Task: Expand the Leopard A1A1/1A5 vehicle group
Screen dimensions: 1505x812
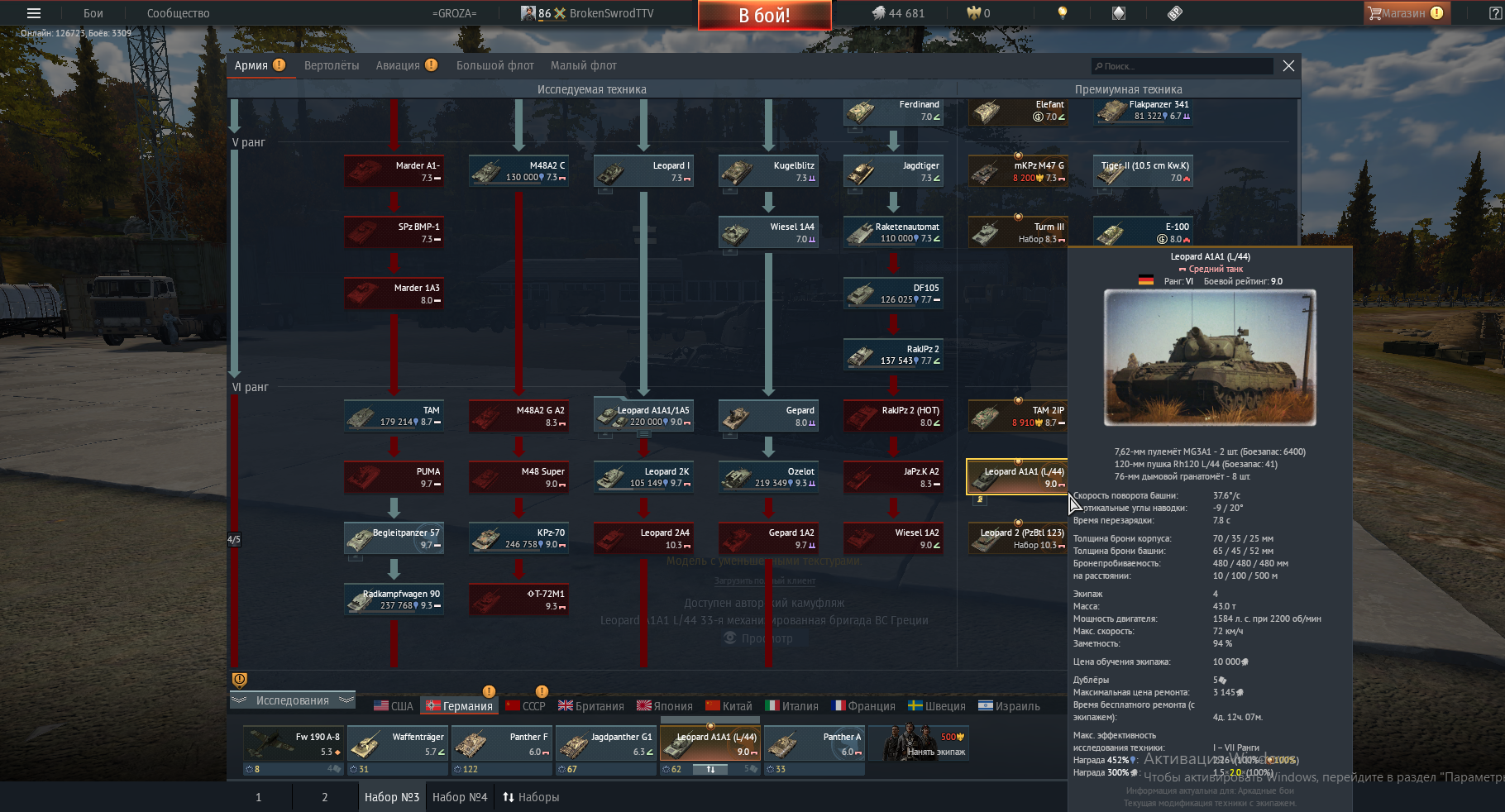Action: coord(643,416)
